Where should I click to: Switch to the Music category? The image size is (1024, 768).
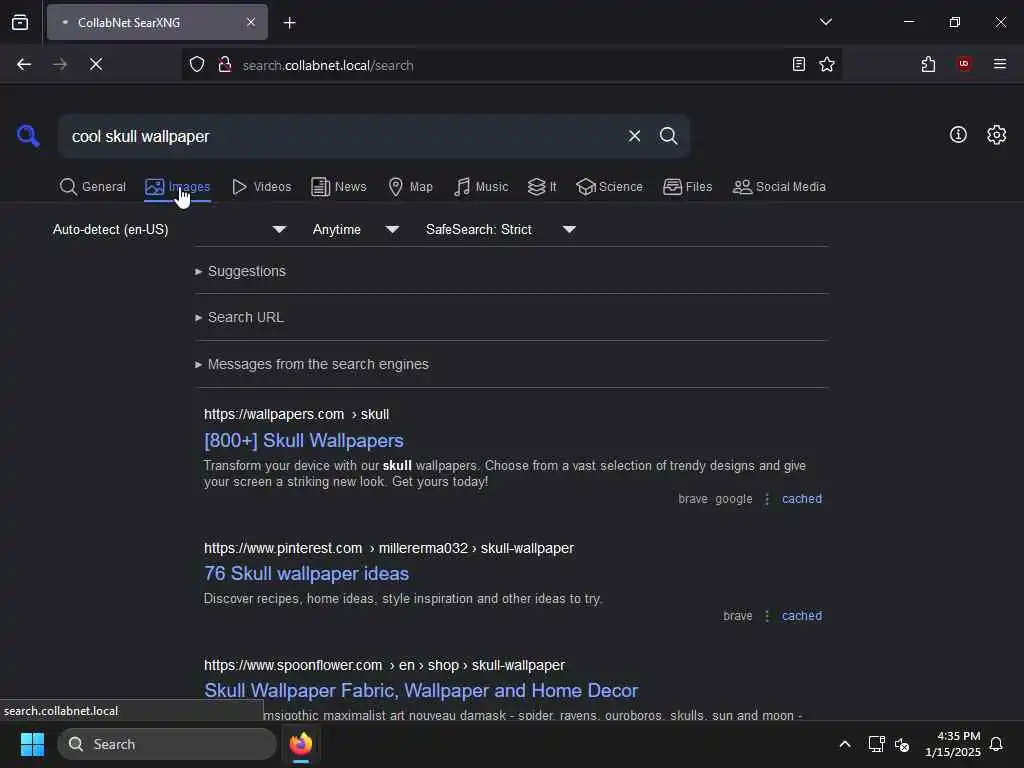[x=481, y=187]
